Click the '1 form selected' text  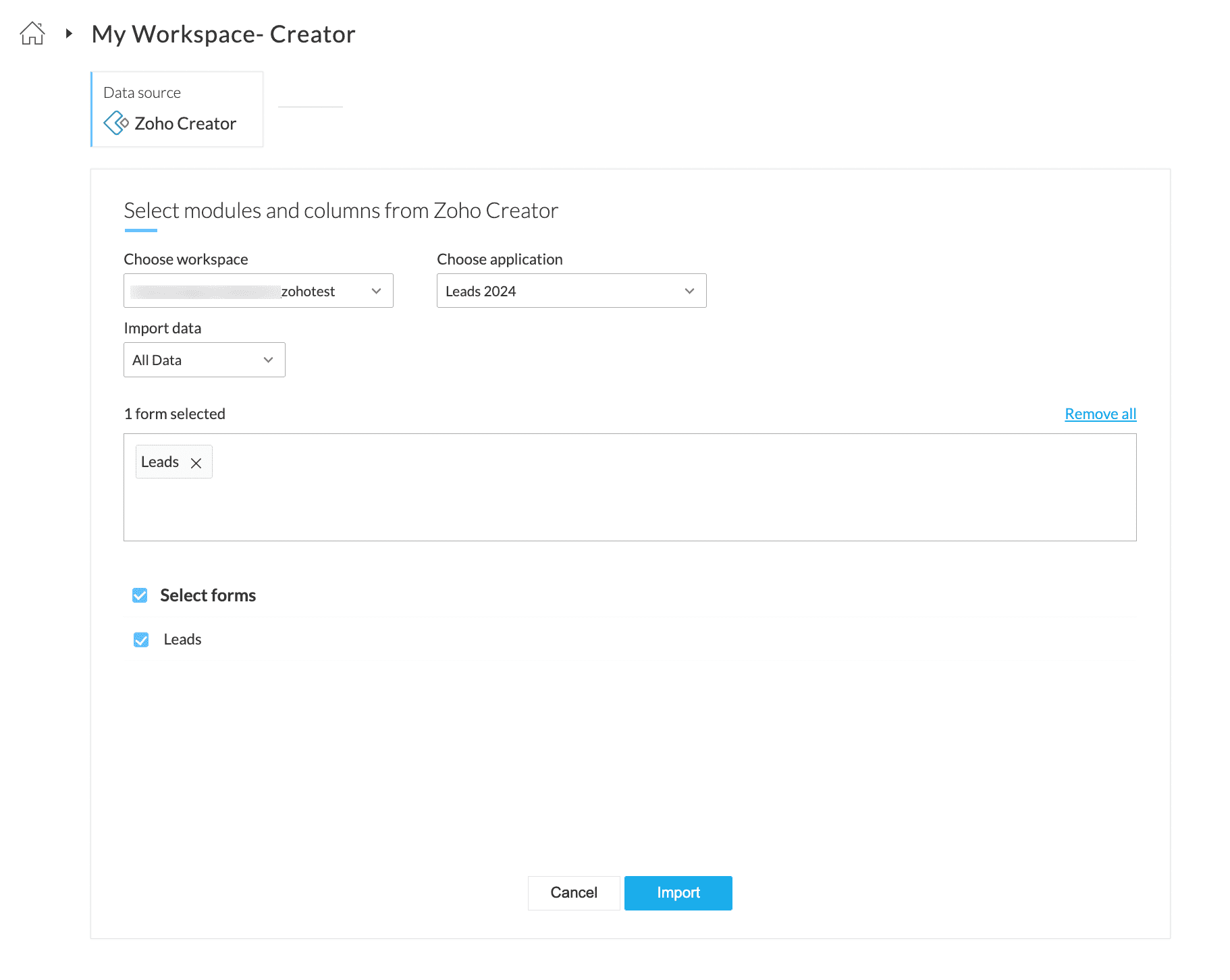[x=175, y=414]
